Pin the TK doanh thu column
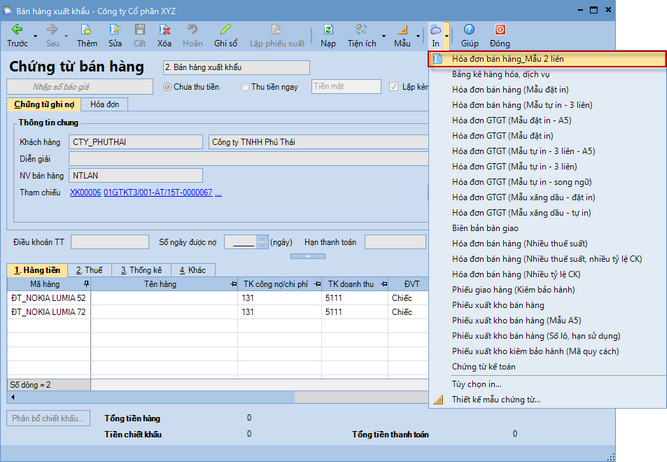The image size is (667, 462). tap(384, 284)
